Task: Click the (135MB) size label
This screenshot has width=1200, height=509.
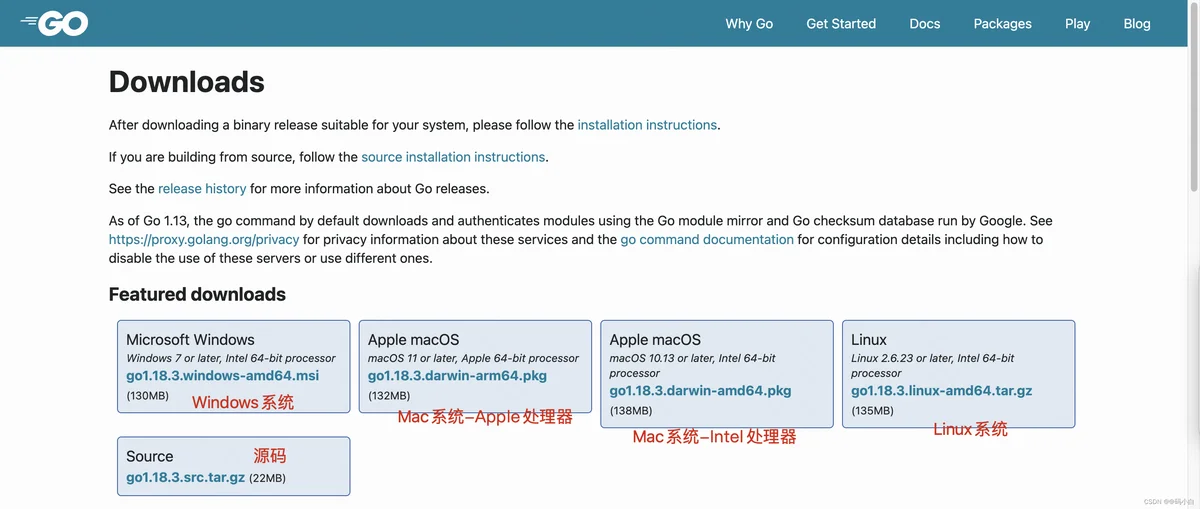Action: [873, 411]
